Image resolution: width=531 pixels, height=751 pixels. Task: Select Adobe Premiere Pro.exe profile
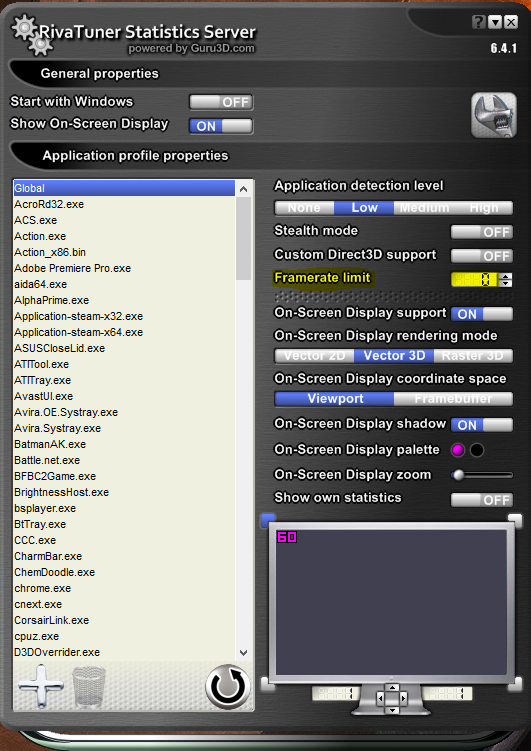[124, 268]
